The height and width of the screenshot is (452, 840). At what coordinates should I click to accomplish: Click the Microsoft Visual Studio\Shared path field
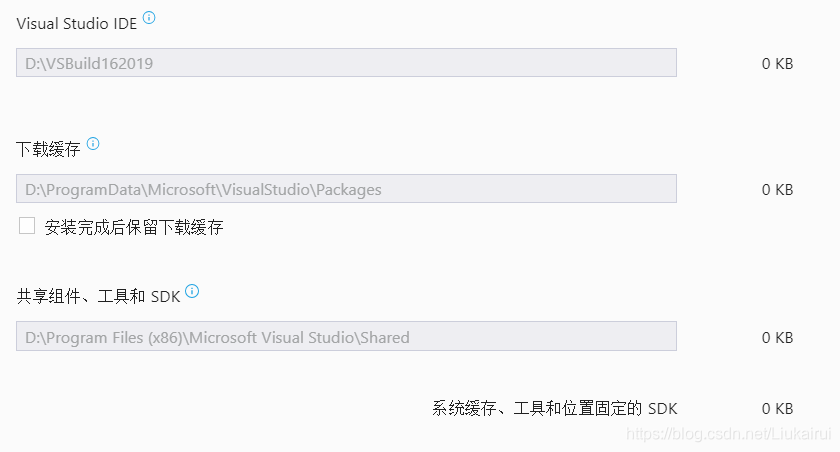[346, 336]
